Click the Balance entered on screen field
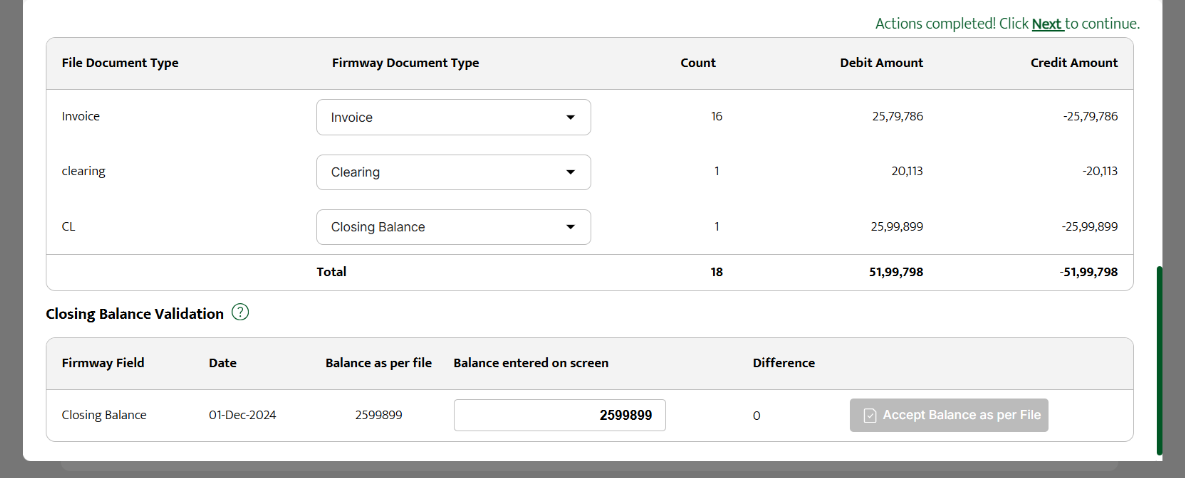 pos(559,415)
